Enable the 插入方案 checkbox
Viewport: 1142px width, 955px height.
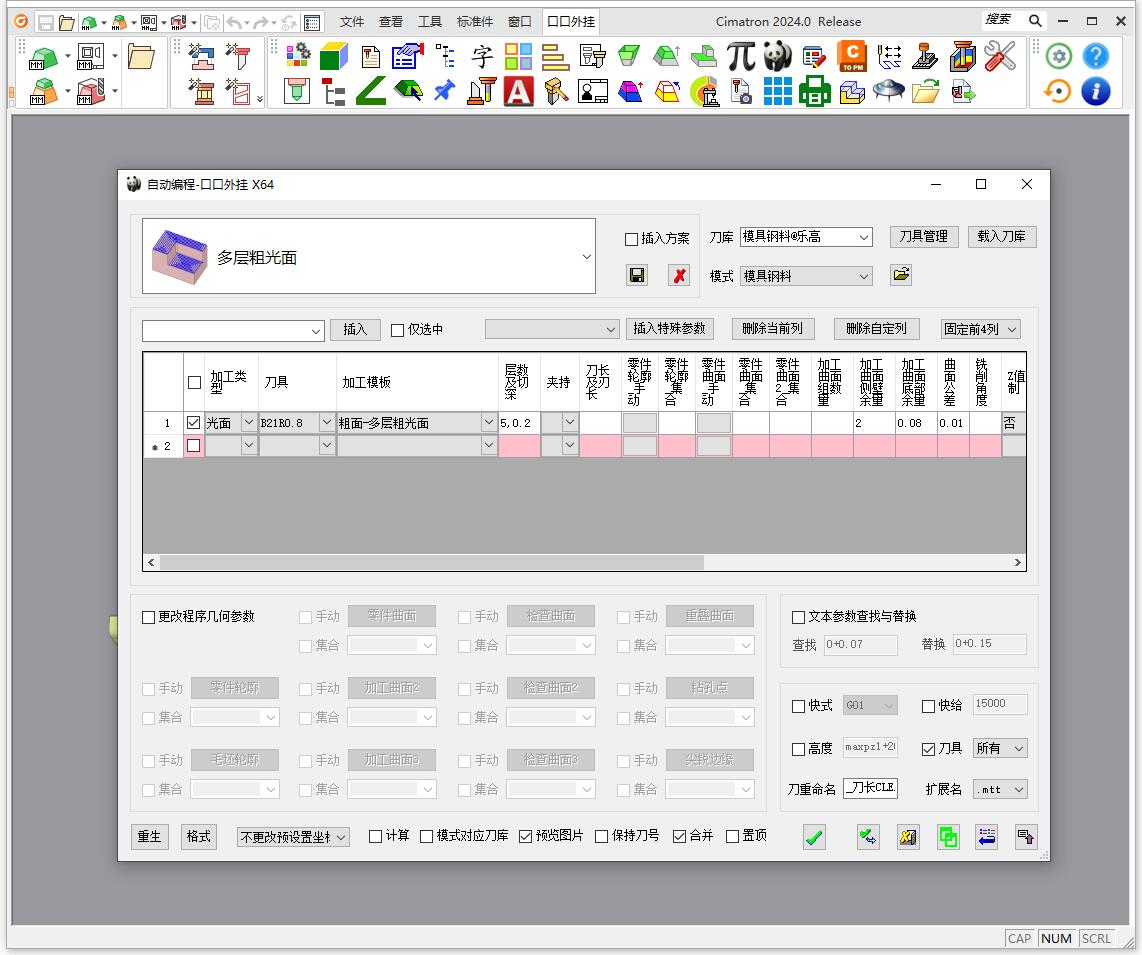coord(631,239)
